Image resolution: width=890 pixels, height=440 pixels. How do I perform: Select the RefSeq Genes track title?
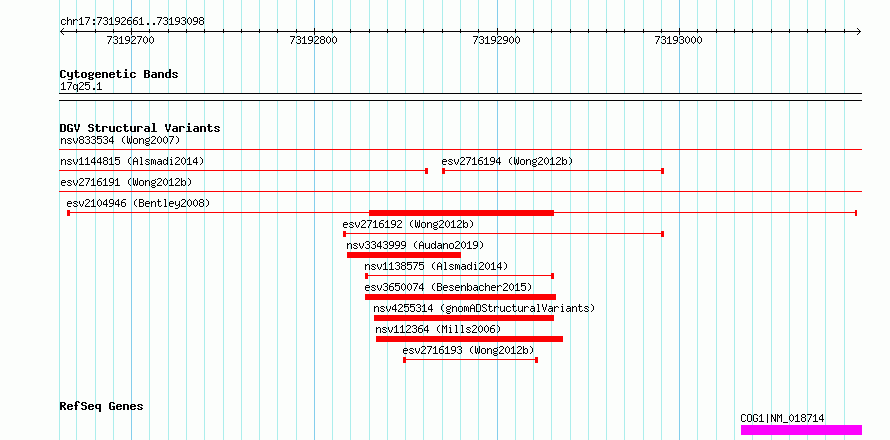coord(102,407)
